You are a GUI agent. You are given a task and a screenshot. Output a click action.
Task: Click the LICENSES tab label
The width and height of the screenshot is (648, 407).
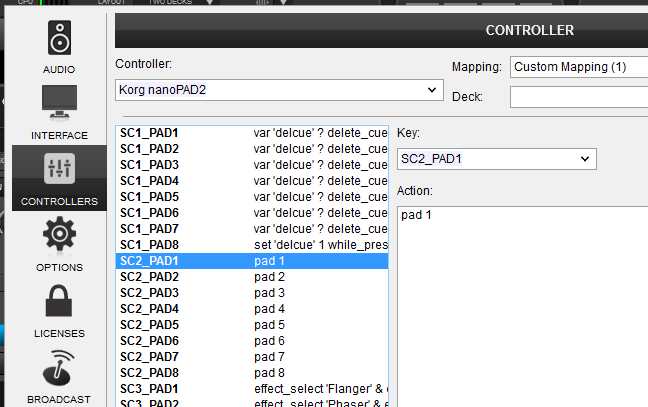pos(59,333)
